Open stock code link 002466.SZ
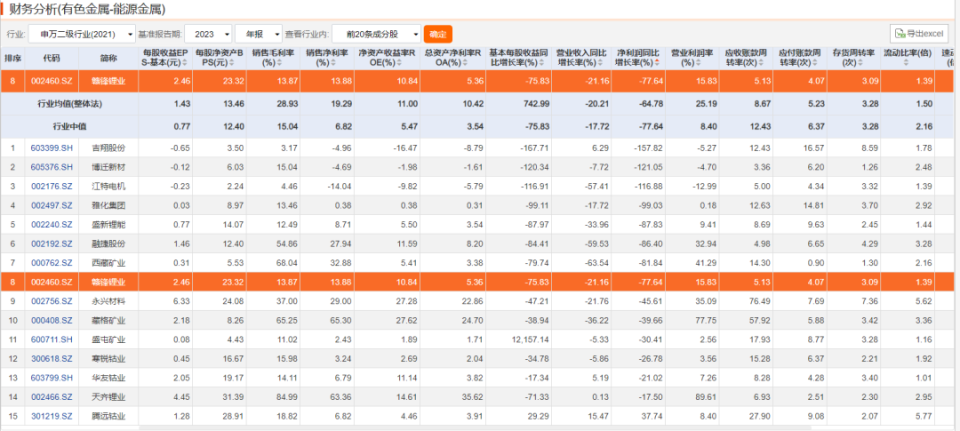This screenshot has height=431, width=960. 51,397
